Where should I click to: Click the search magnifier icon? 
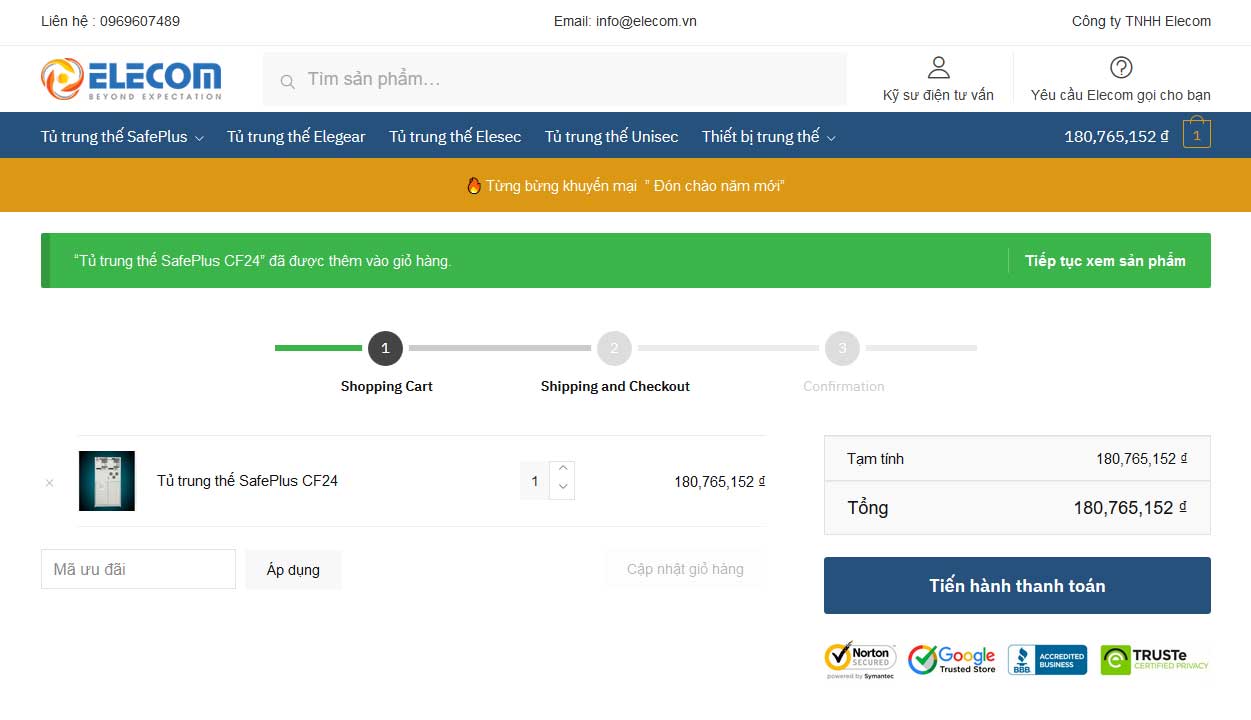click(x=287, y=81)
